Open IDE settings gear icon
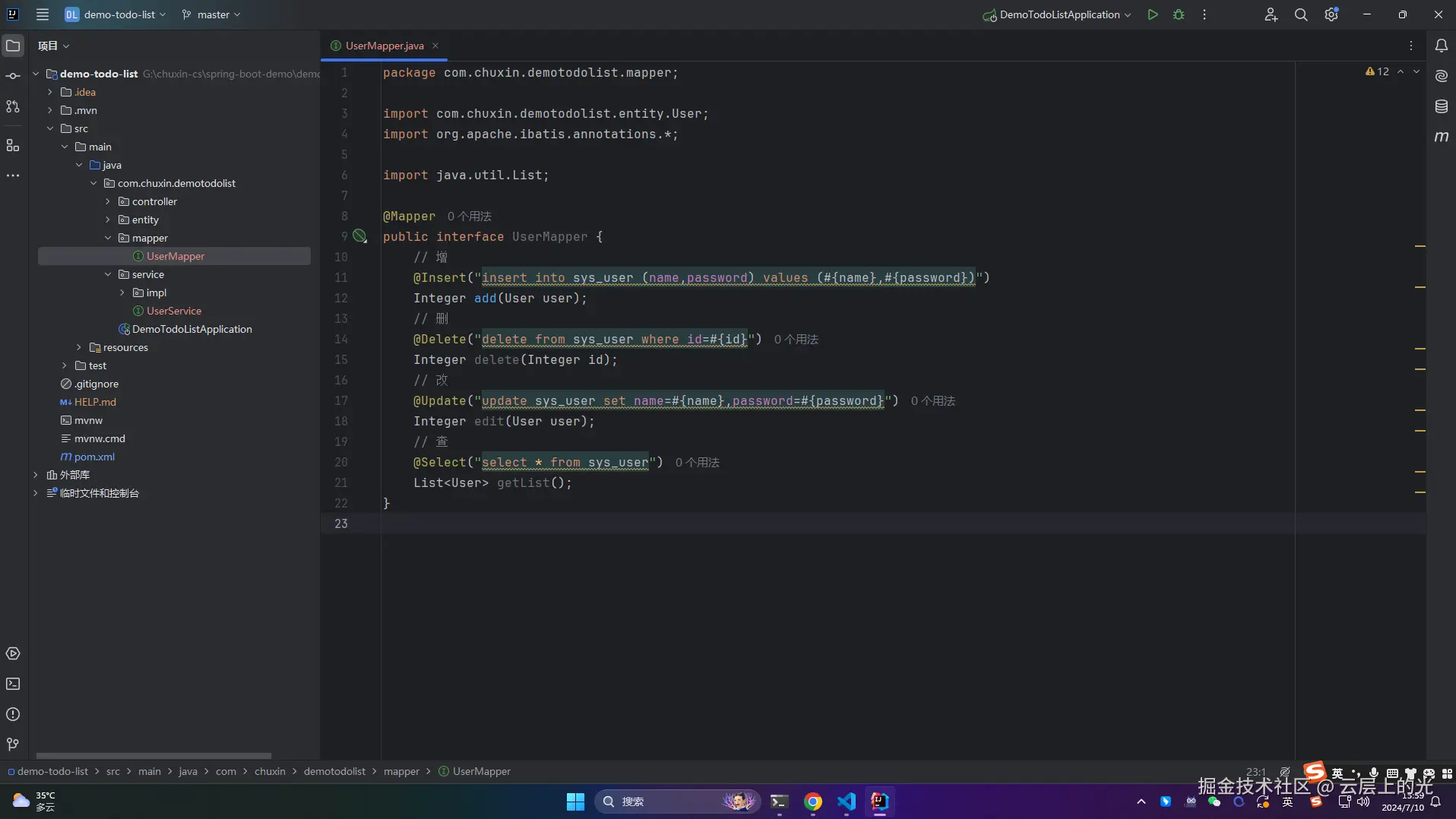Image resolution: width=1456 pixels, height=819 pixels. tap(1331, 14)
